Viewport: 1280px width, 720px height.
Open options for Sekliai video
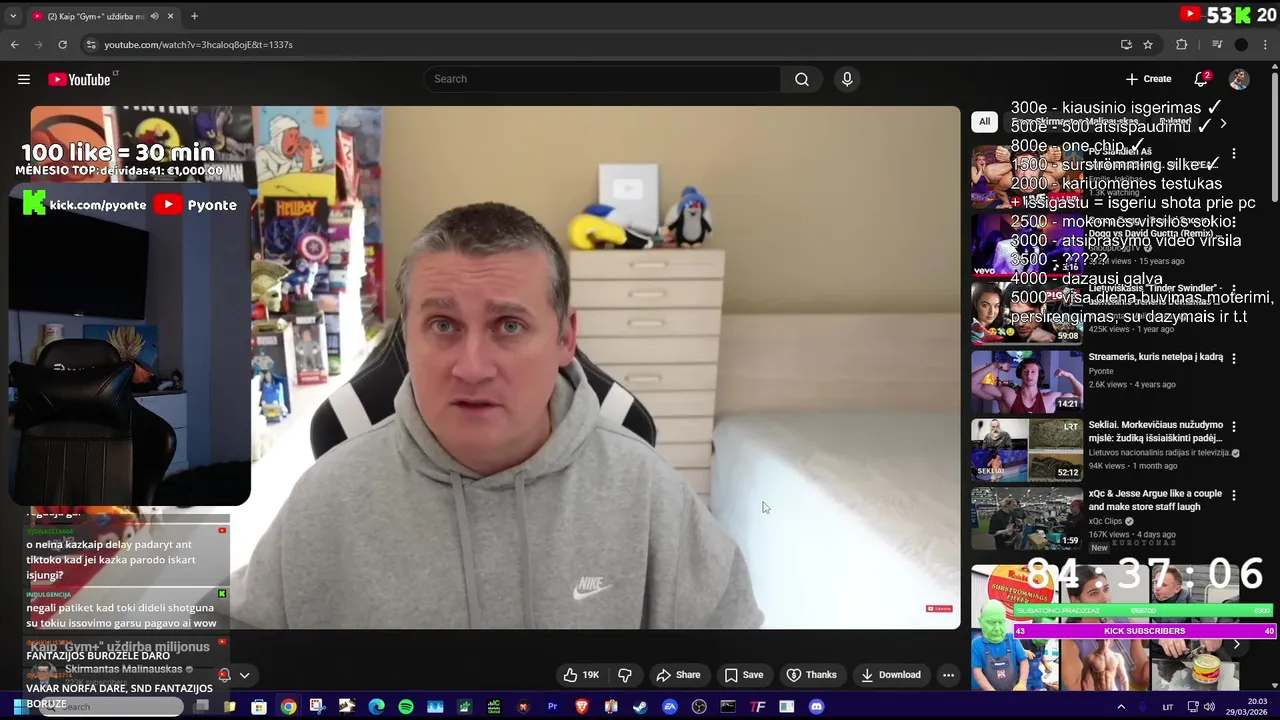[1234, 426]
